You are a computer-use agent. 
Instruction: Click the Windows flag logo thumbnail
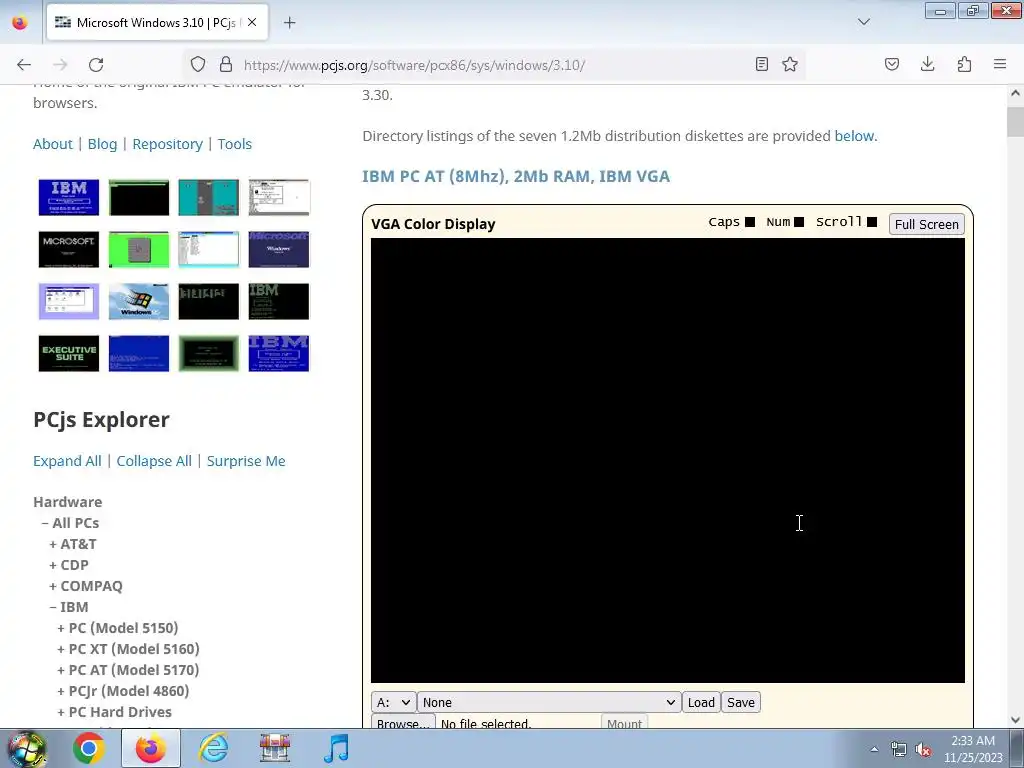click(139, 301)
